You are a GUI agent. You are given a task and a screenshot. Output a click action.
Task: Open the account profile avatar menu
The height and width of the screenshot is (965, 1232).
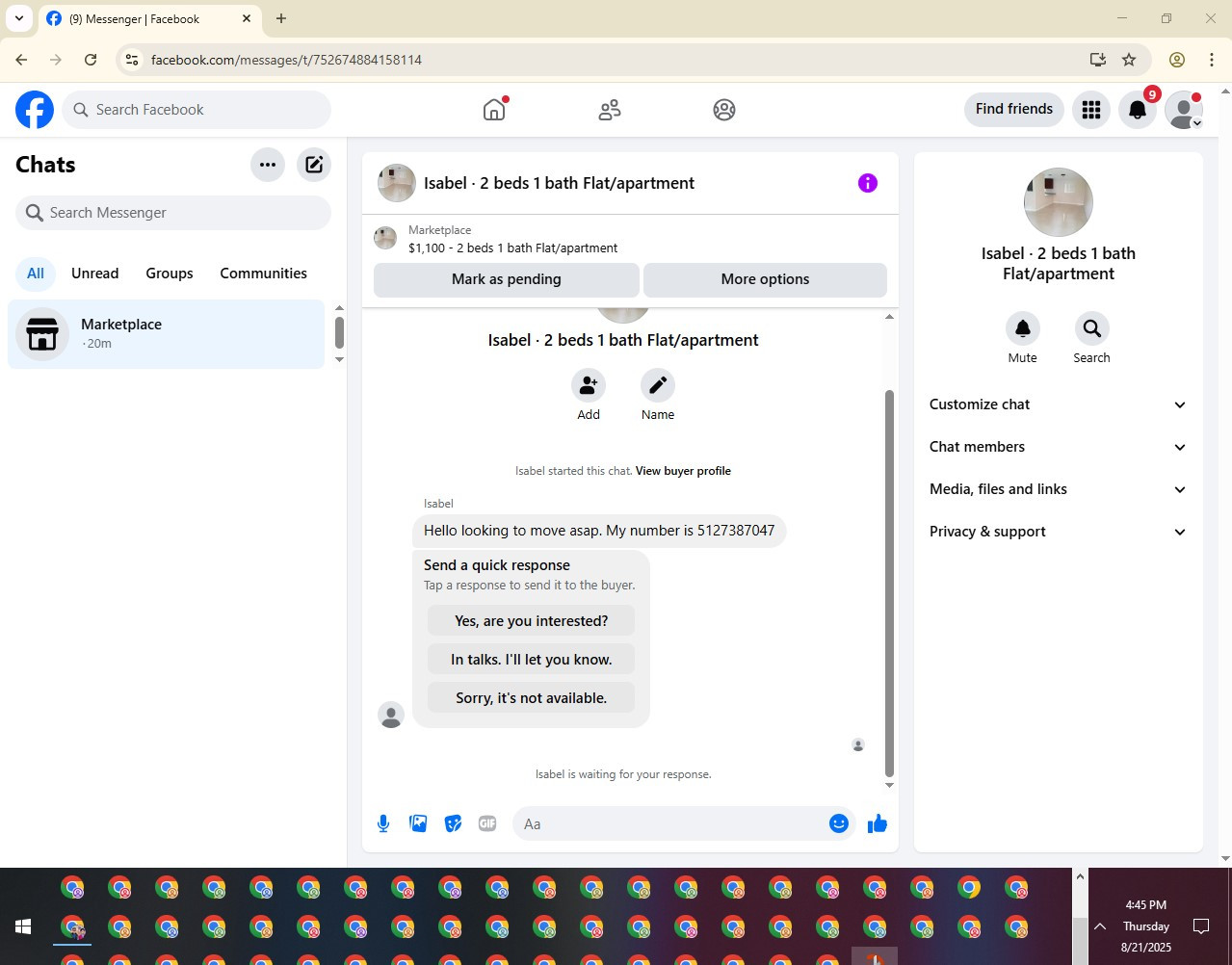pos(1184,110)
